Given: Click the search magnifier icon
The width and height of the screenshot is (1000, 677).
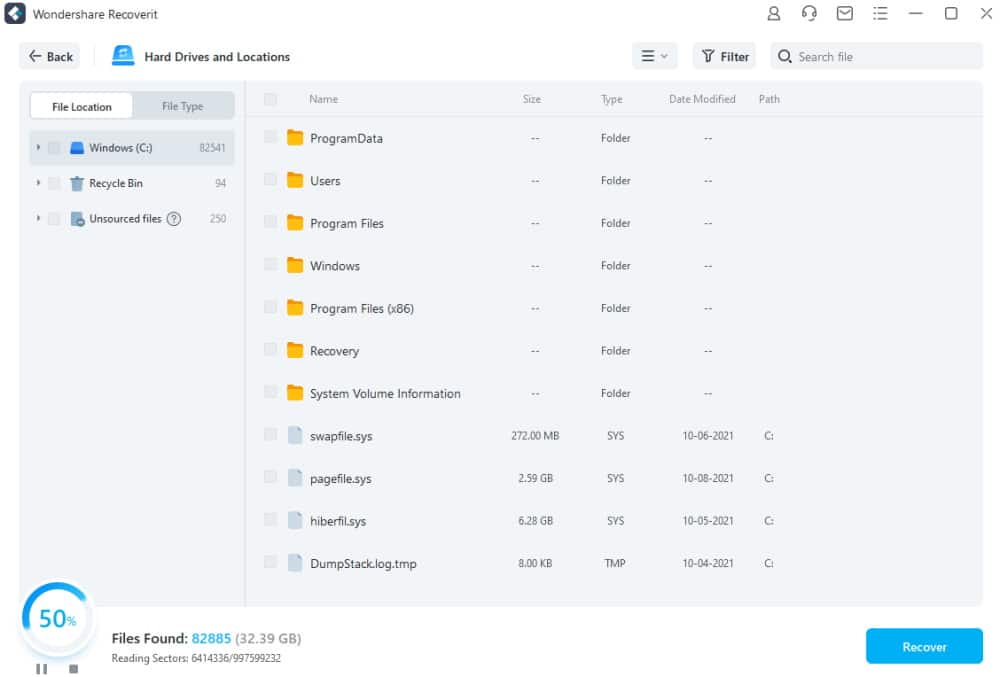Looking at the screenshot, I should tap(785, 56).
